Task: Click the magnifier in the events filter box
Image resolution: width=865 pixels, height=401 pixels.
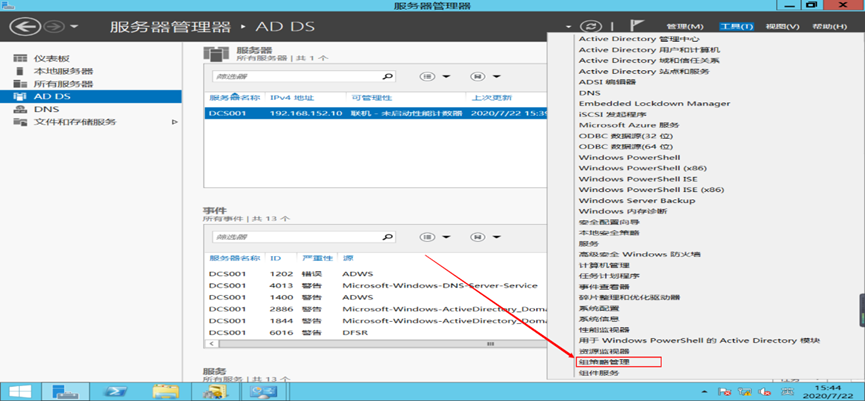Action: (x=388, y=237)
